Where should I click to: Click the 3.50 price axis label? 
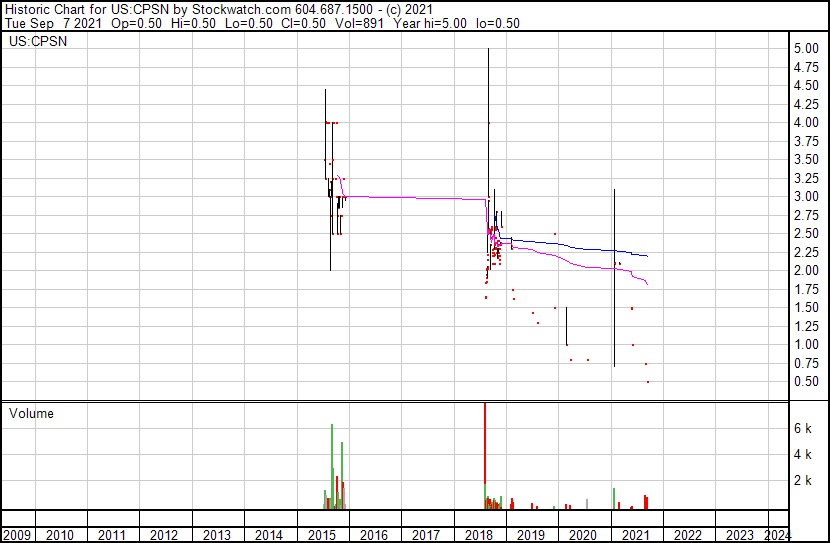tap(806, 160)
